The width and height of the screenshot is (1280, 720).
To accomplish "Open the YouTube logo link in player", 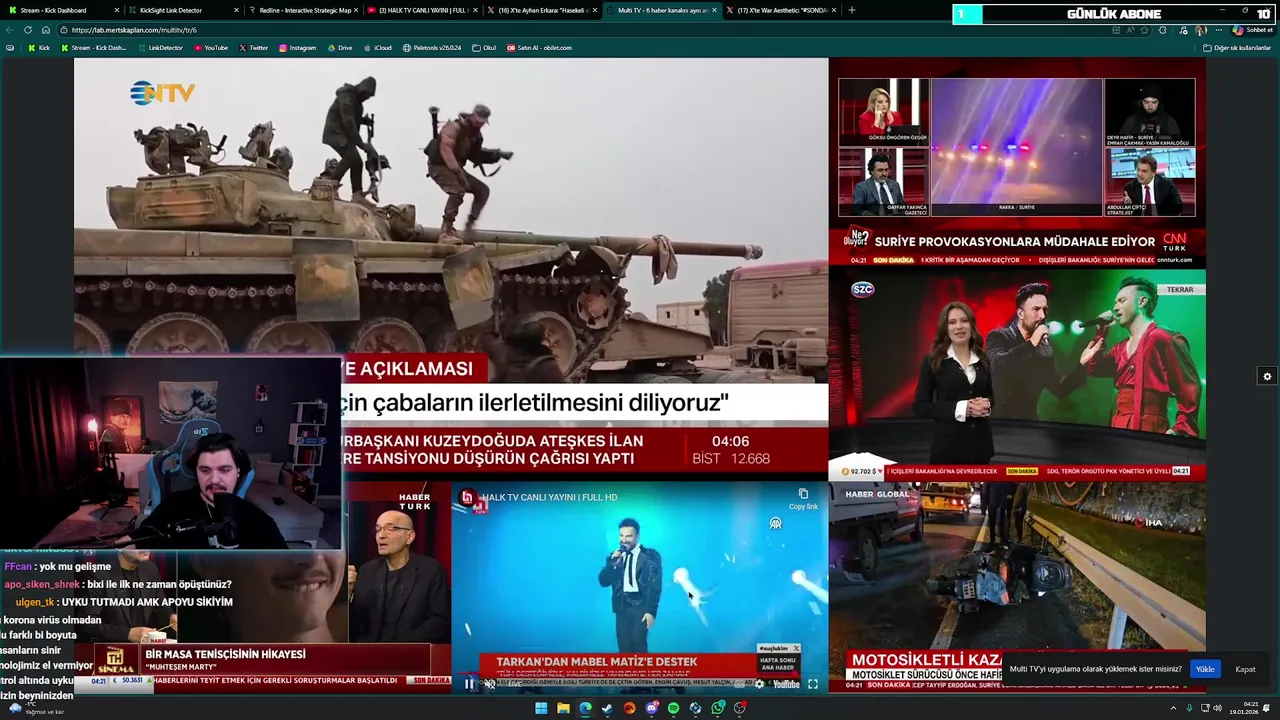I will pyautogui.click(x=786, y=684).
